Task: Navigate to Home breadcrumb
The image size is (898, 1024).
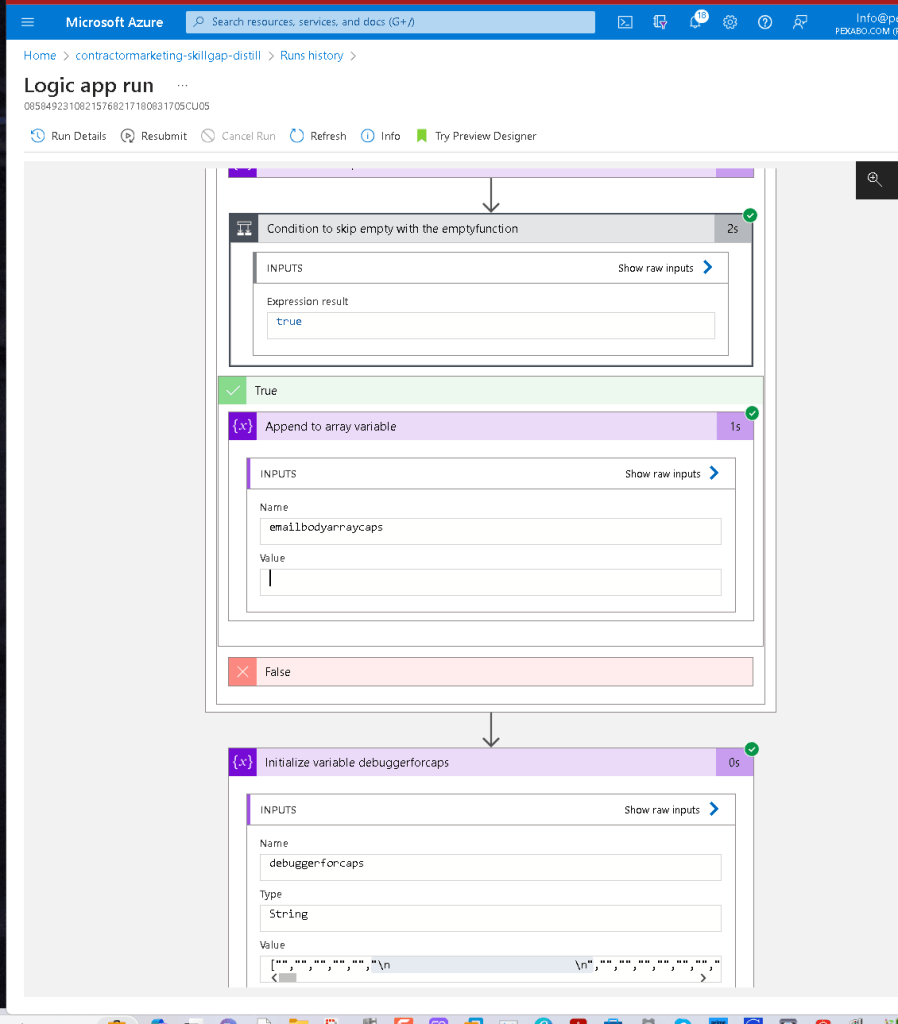Action: [40, 56]
